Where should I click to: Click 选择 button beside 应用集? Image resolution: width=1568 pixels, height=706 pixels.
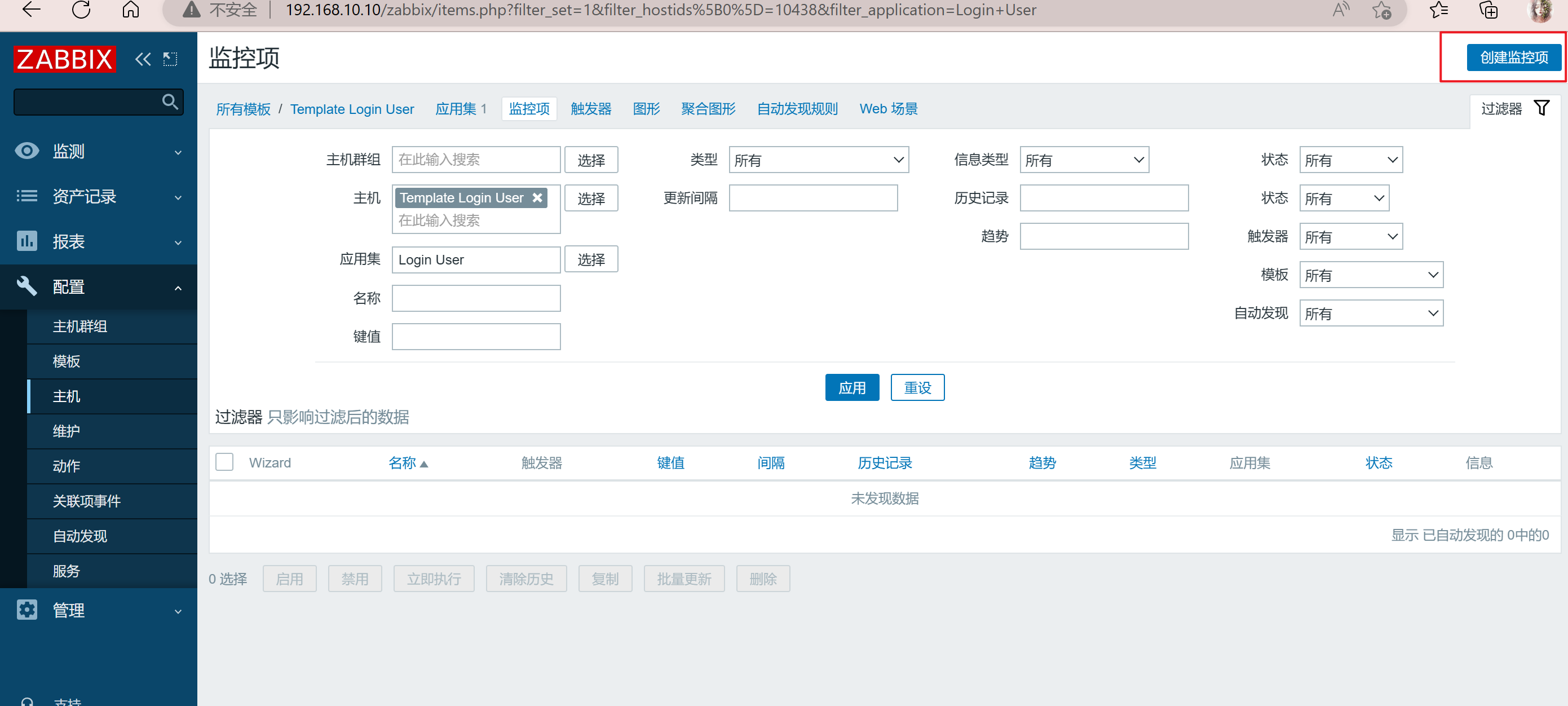click(591, 259)
